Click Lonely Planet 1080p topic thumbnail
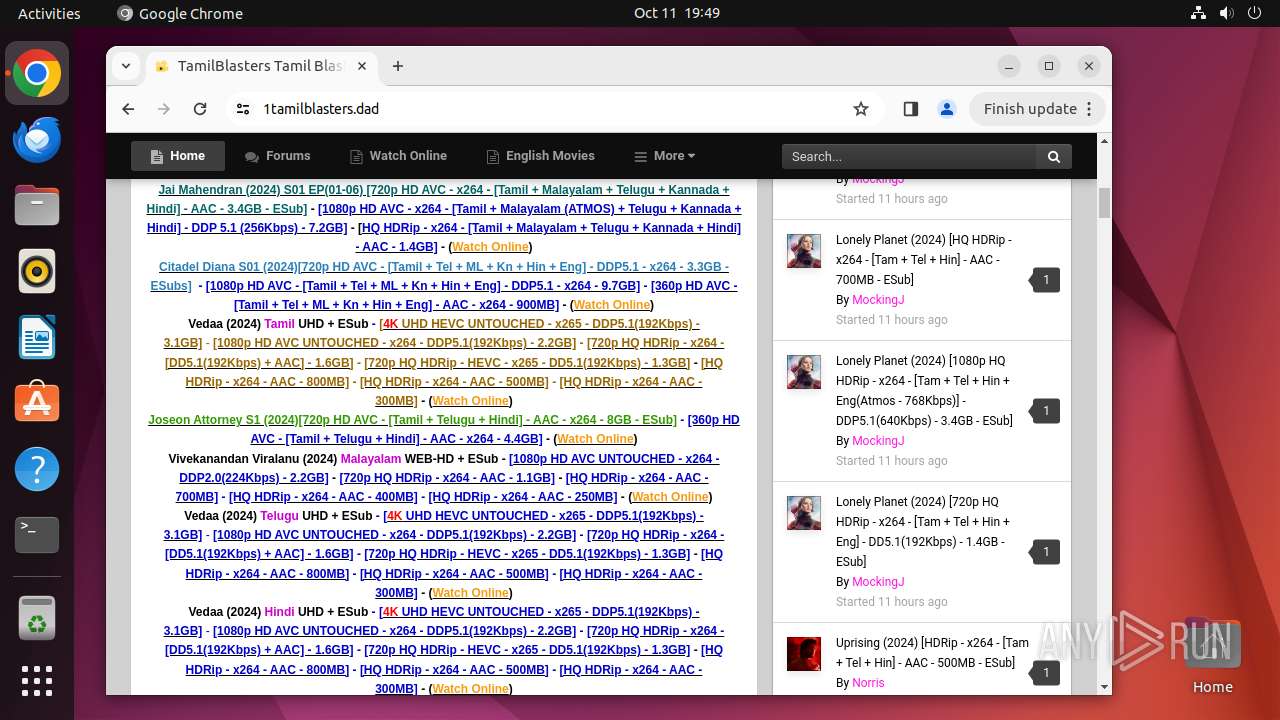The width and height of the screenshot is (1280, 720). (804, 372)
